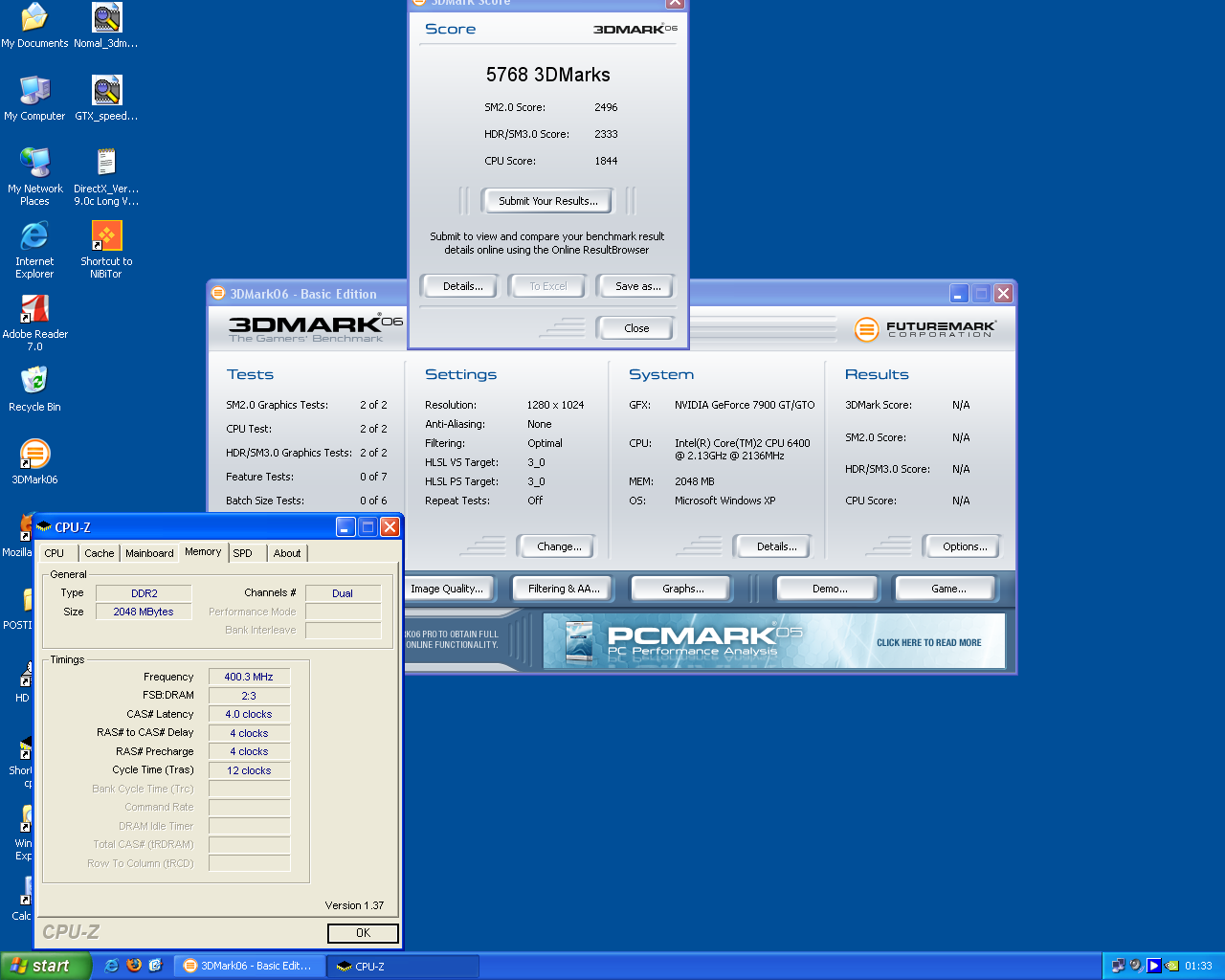Click Demo button in 3DMark06
Image resolution: width=1225 pixels, height=980 pixels.
click(x=829, y=589)
